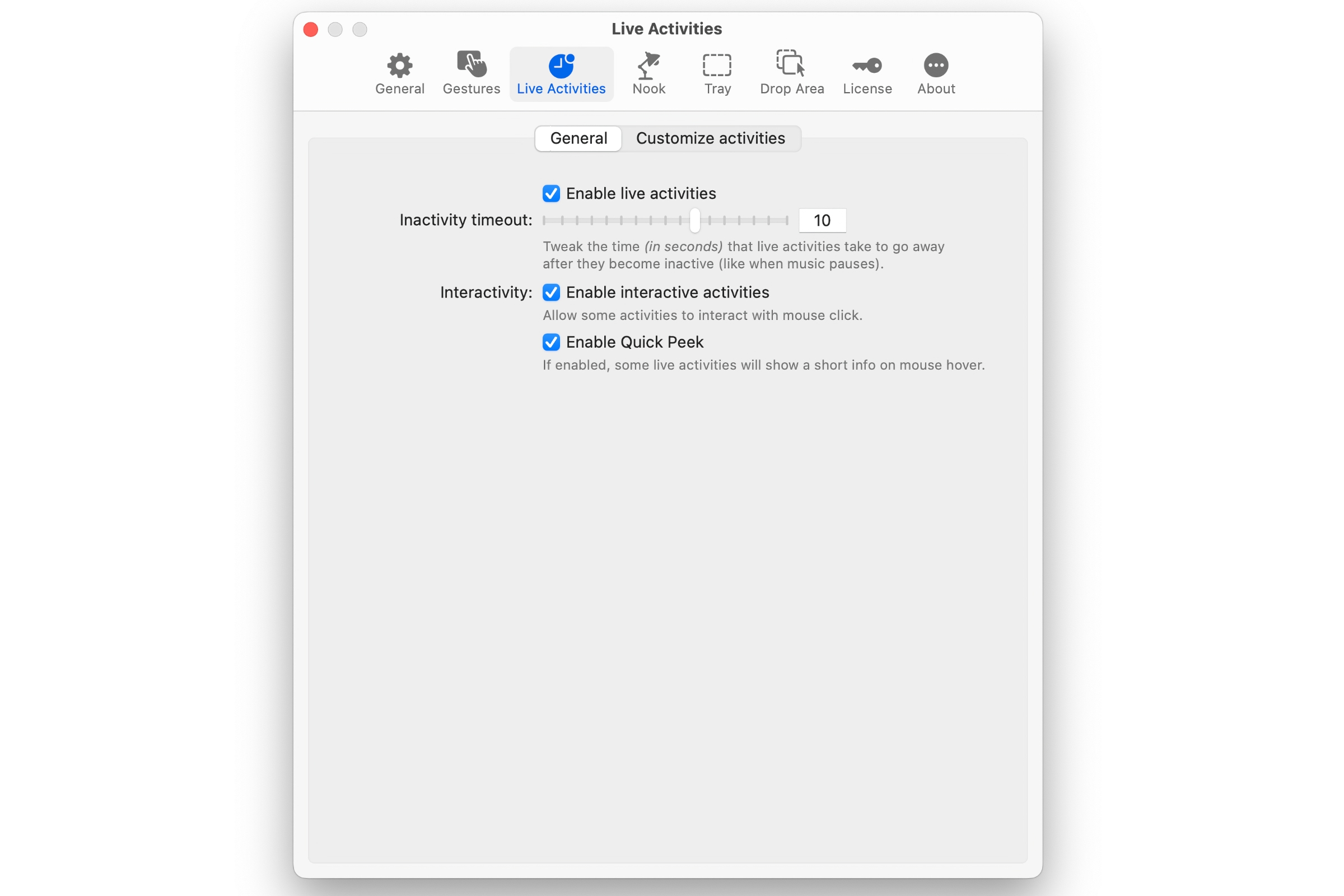Switch to the Customize activities tab
Image resolution: width=1344 pixels, height=896 pixels.
tap(711, 138)
